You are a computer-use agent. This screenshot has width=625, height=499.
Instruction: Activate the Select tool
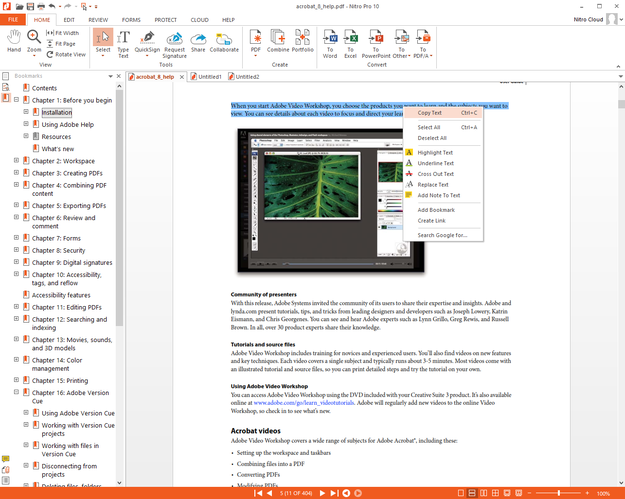[x=103, y=42]
